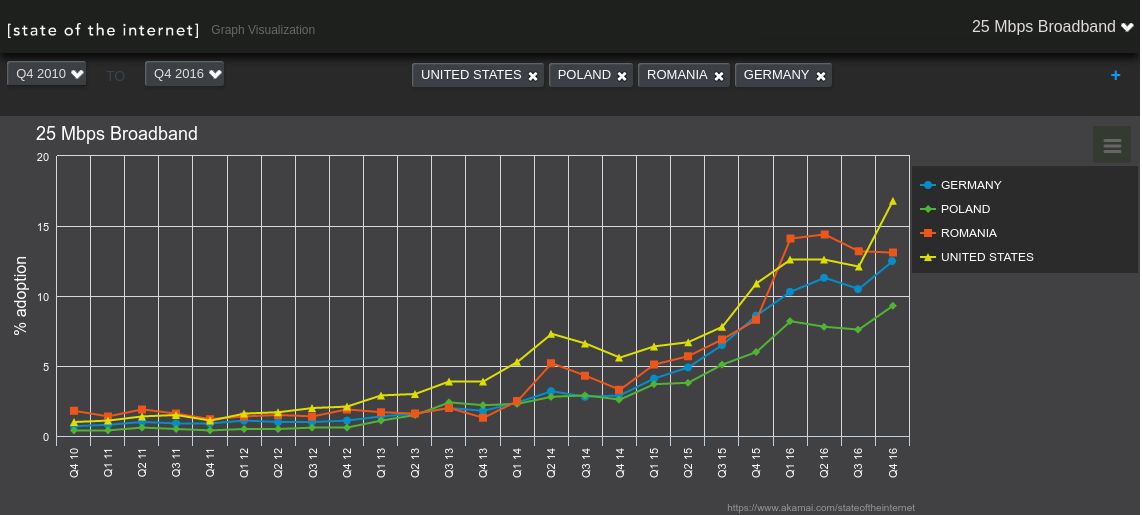1142x515 pixels.
Task: Open the chart hamburger menu
Action: pyautogui.click(x=1111, y=145)
